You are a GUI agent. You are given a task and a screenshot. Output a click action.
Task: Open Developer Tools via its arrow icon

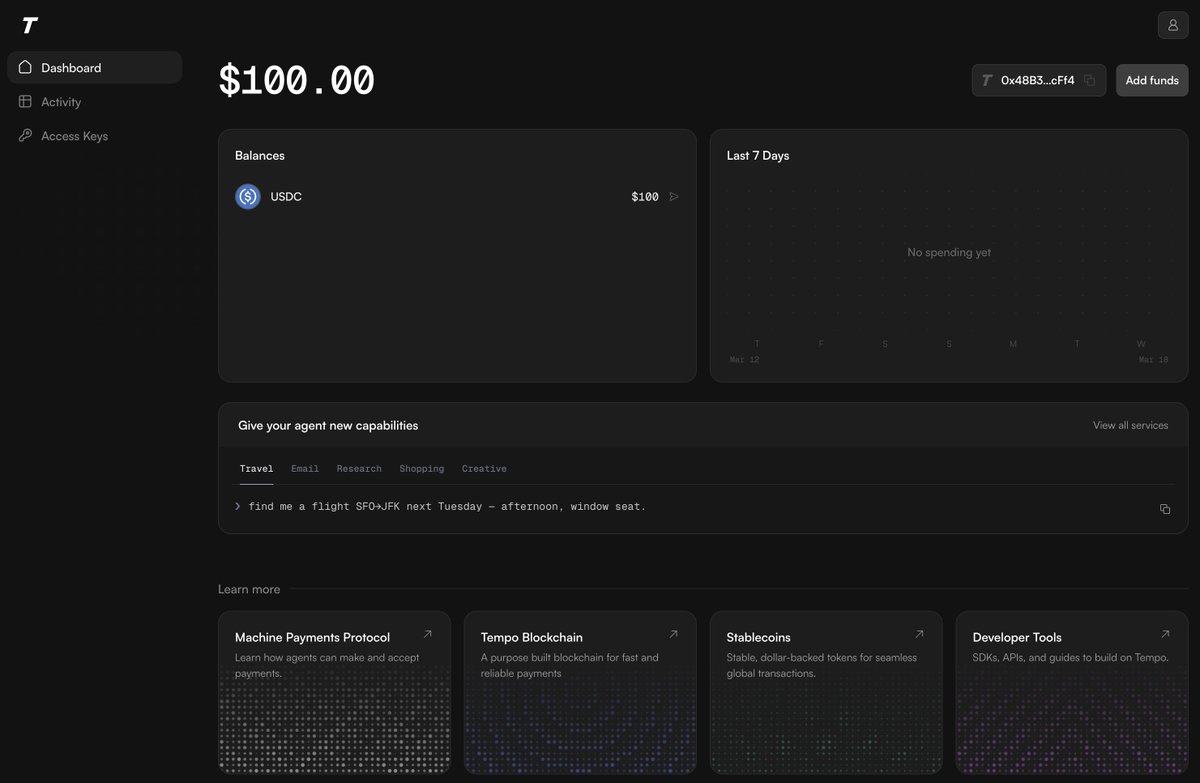(1165, 634)
